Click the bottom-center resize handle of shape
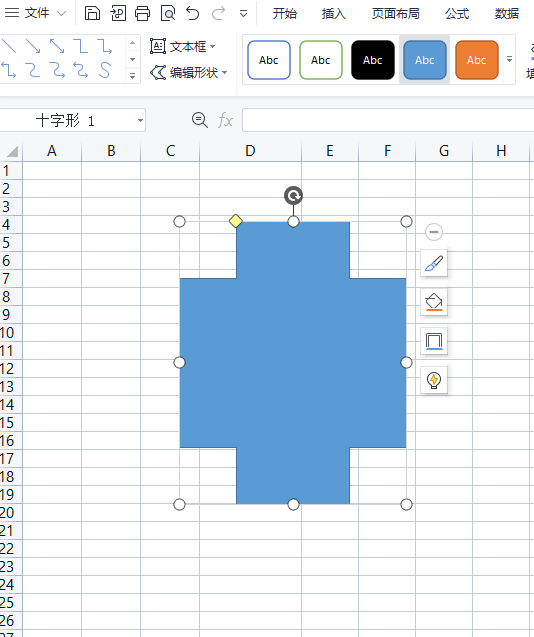The width and height of the screenshot is (534, 637). tap(293, 505)
